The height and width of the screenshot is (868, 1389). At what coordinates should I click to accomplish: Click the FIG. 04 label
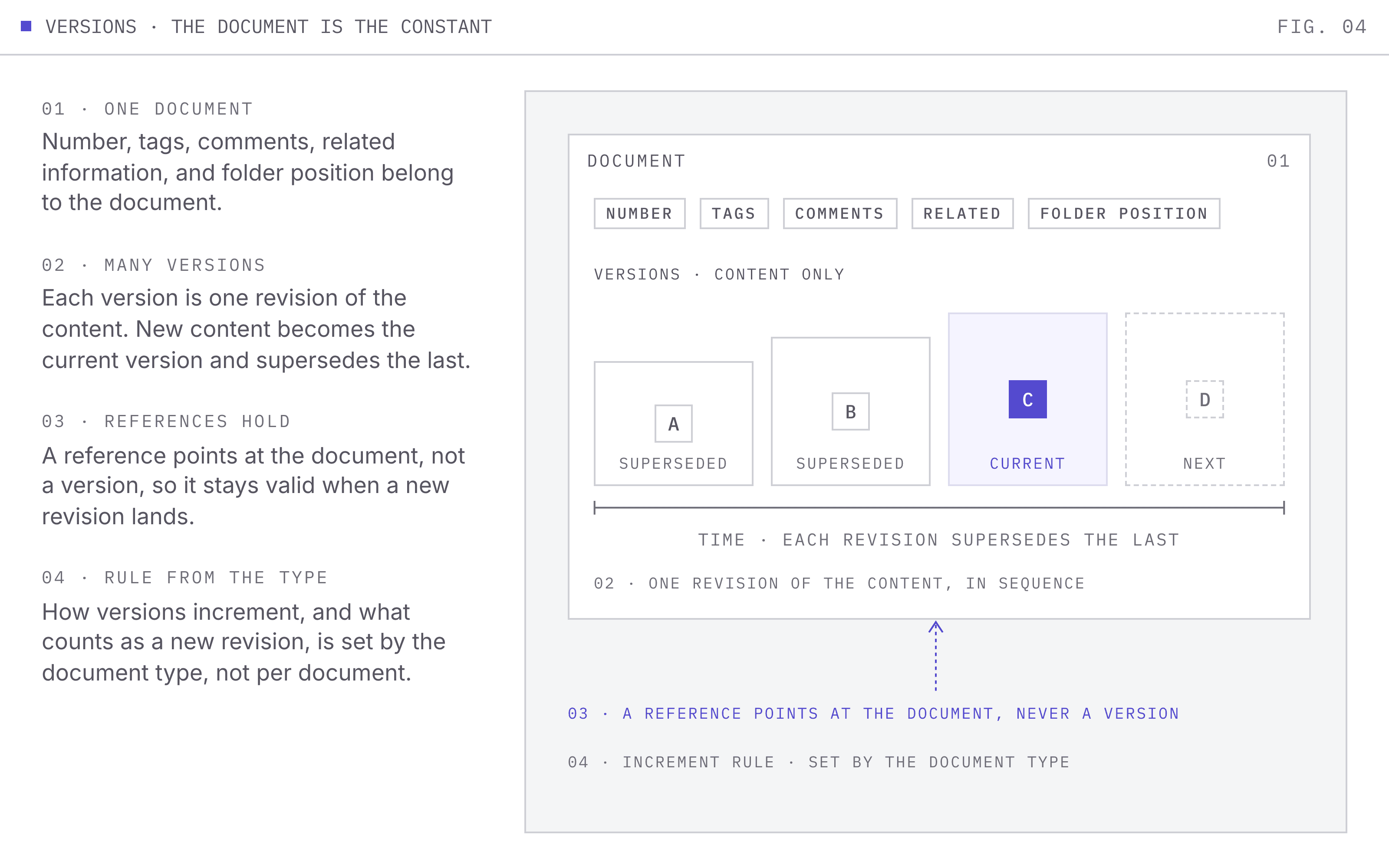pyautogui.click(x=1322, y=26)
